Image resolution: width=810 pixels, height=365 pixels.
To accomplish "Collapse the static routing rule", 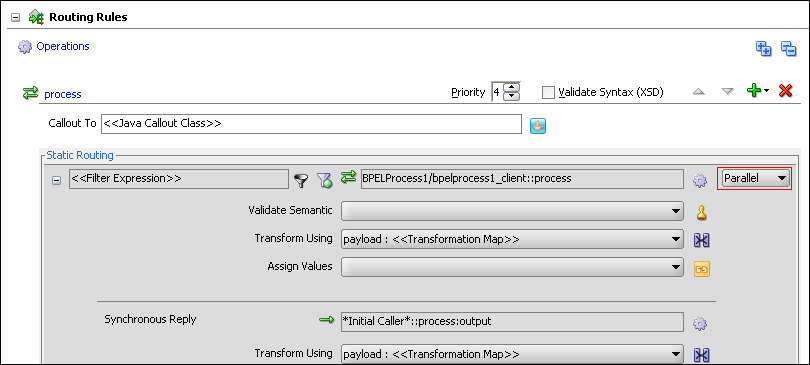I will point(57,181).
